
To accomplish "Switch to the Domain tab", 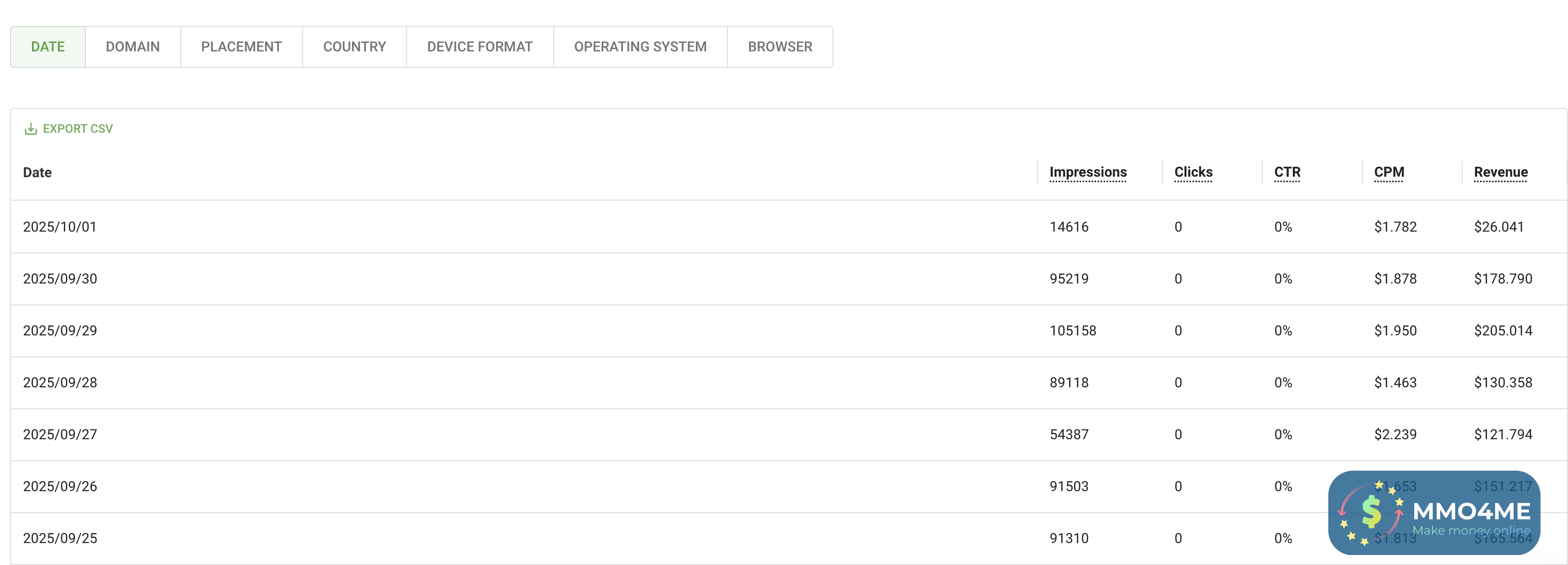I will pyautogui.click(x=133, y=47).
